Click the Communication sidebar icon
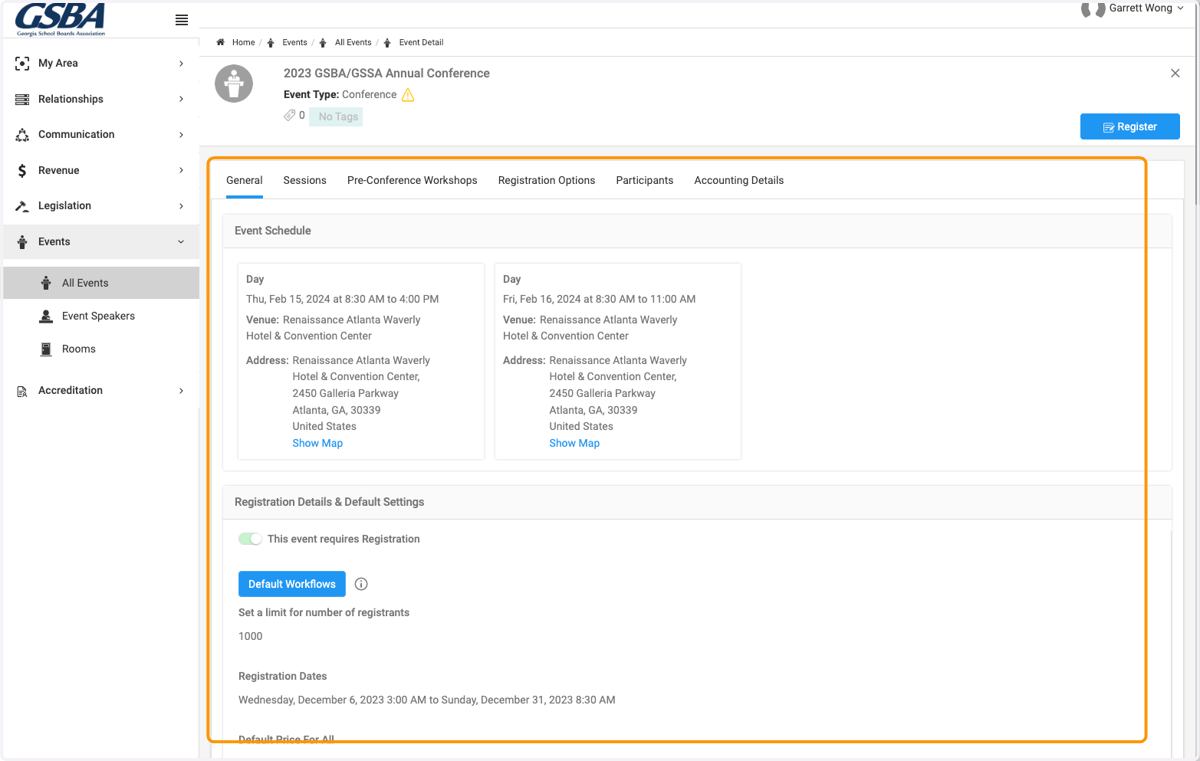 [22, 135]
